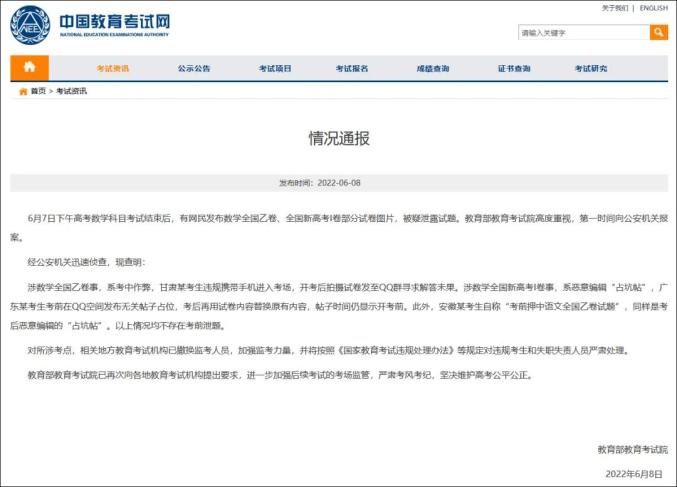Click the line 经公安机关迅速侦查，现查明

[87, 262]
